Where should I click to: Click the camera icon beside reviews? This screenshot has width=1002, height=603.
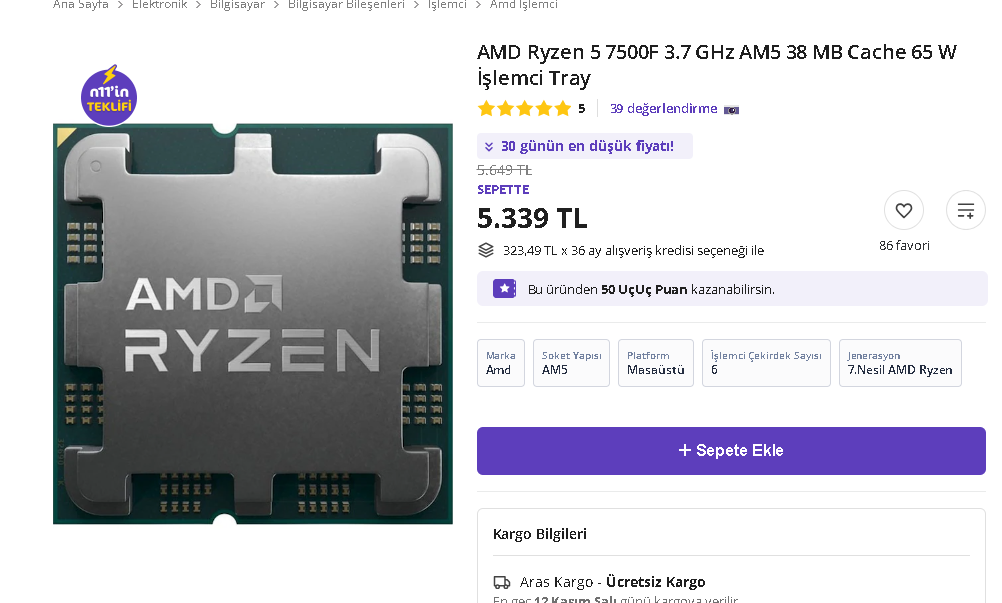pyautogui.click(x=731, y=109)
